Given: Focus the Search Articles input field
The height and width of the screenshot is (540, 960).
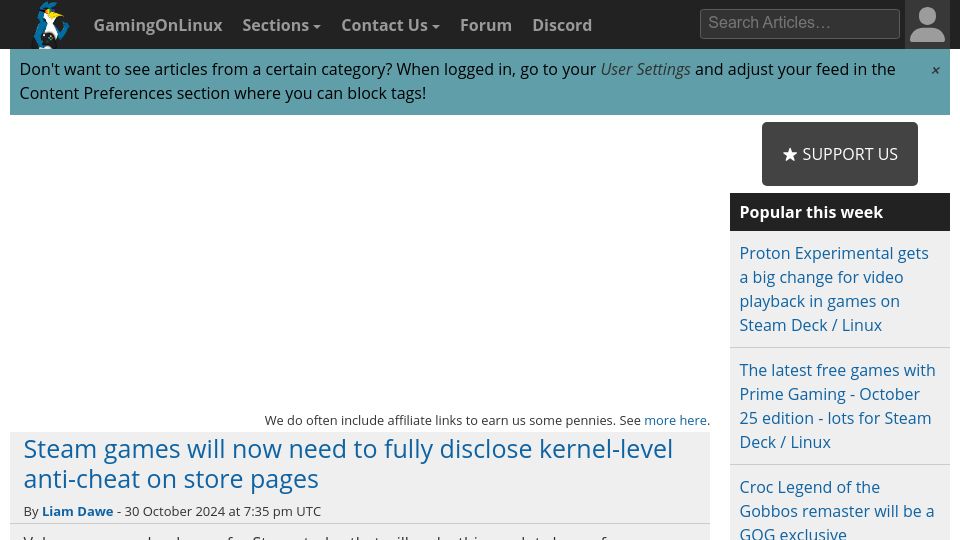Looking at the screenshot, I should pos(800,24).
